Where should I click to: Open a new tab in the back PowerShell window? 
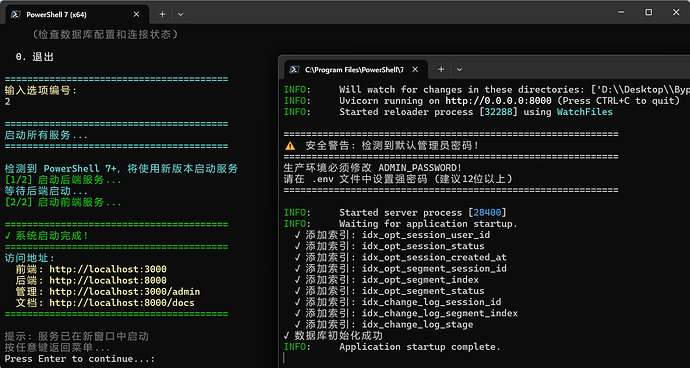(x=162, y=14)
